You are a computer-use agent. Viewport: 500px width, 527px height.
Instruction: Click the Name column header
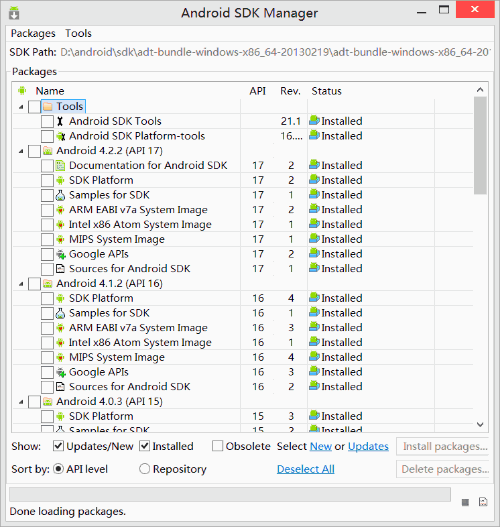tap(50, 91)
